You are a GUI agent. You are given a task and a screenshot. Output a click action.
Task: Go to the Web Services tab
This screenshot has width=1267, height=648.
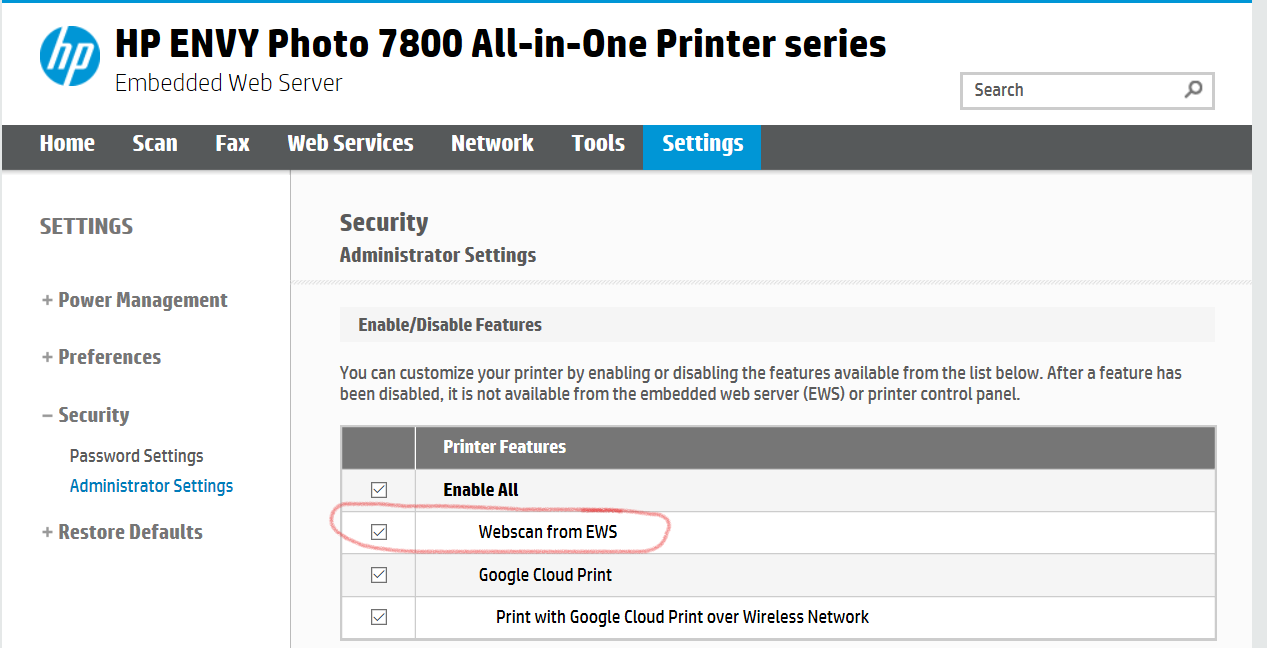(350, 143)
